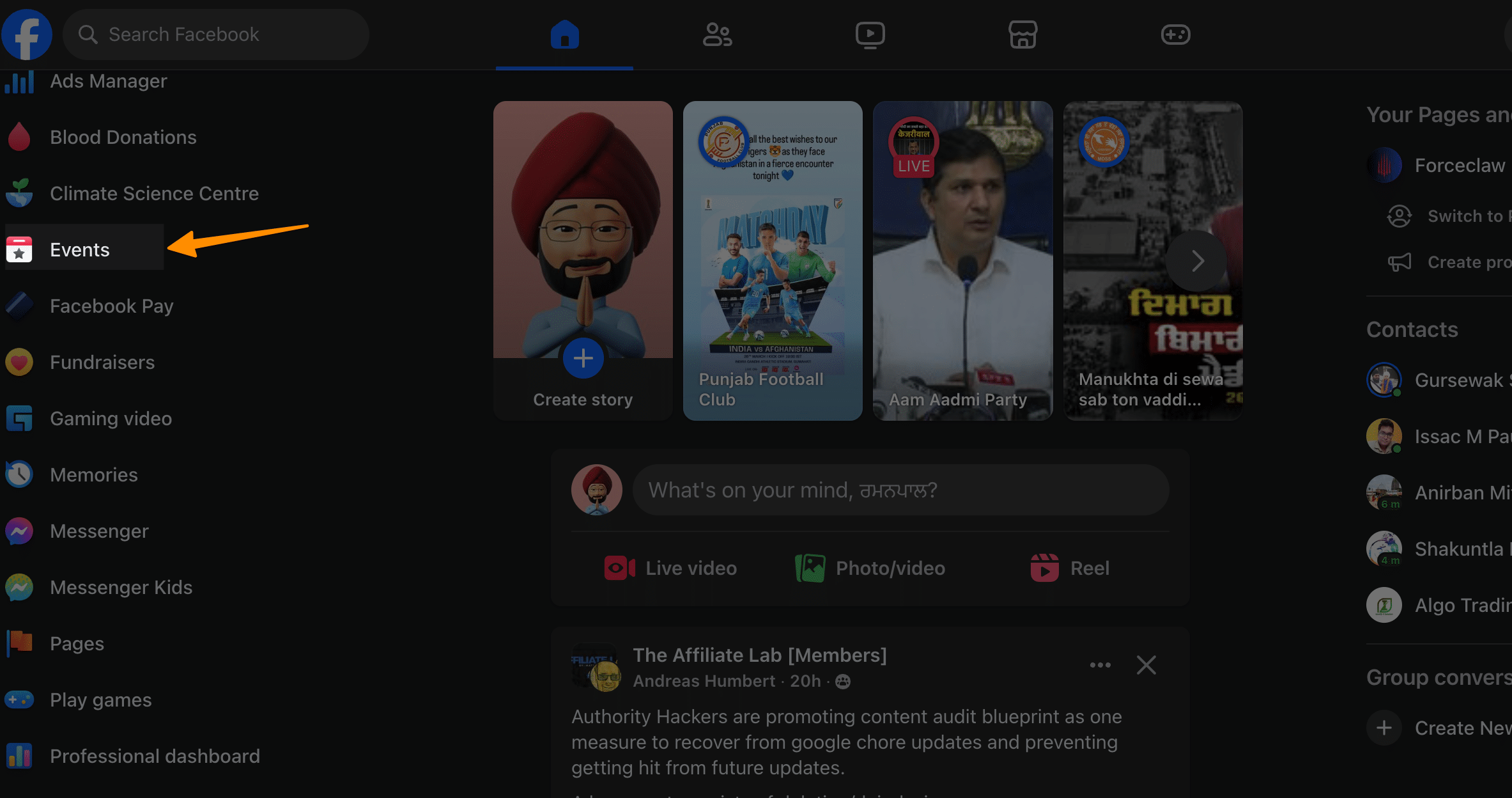Select the Watch video icon
Viewport: 1512px width, 798px height.
tap(869, 34)
